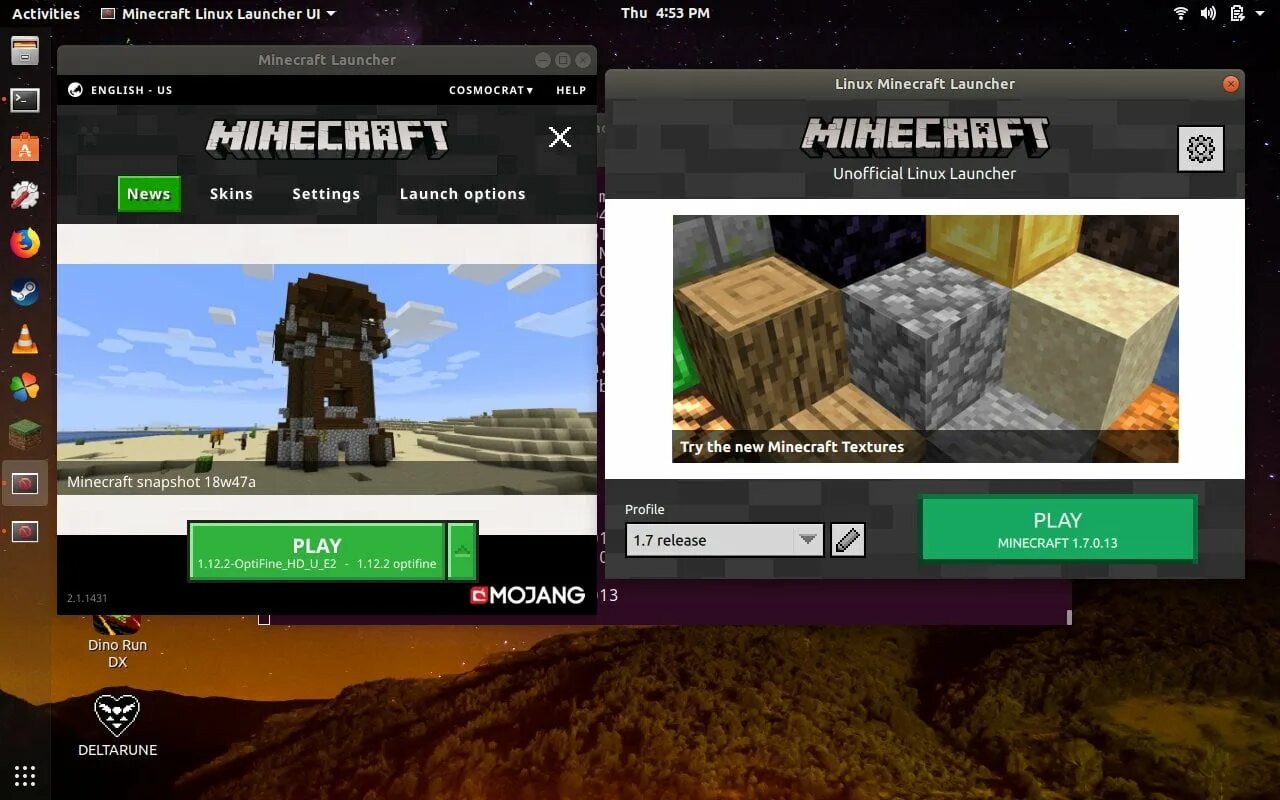Select ENGLISH - US language link

click(x=131, y=90)
